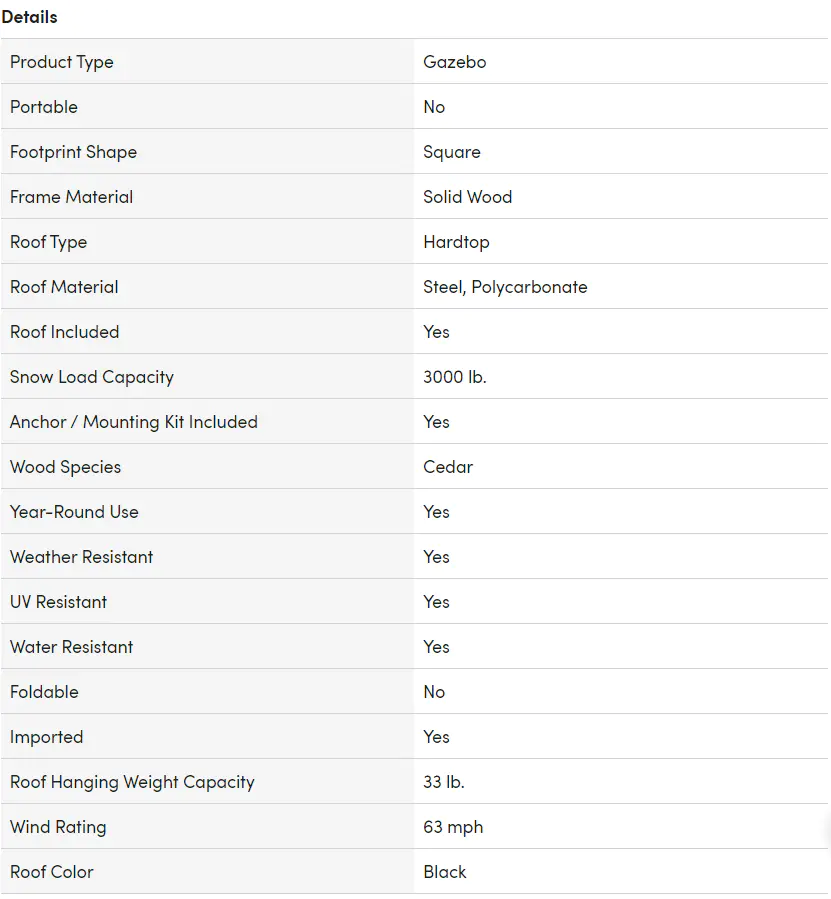Click the Year-Round Use label

coord(74,512)
